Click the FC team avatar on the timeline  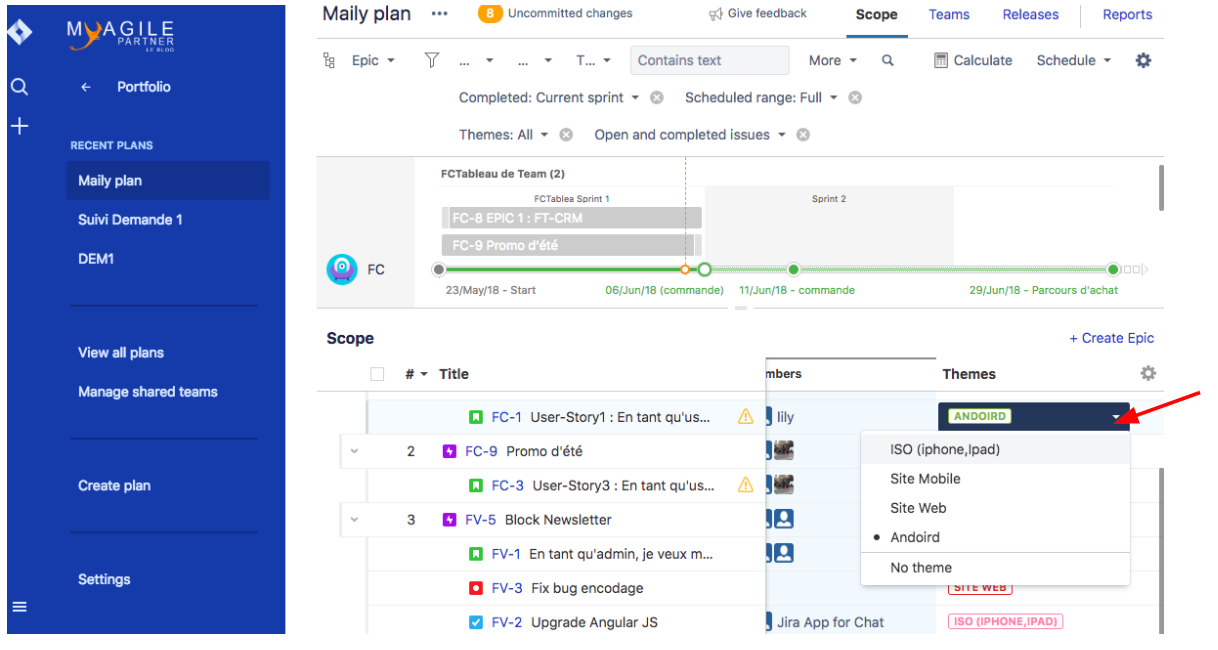[341, 269]
